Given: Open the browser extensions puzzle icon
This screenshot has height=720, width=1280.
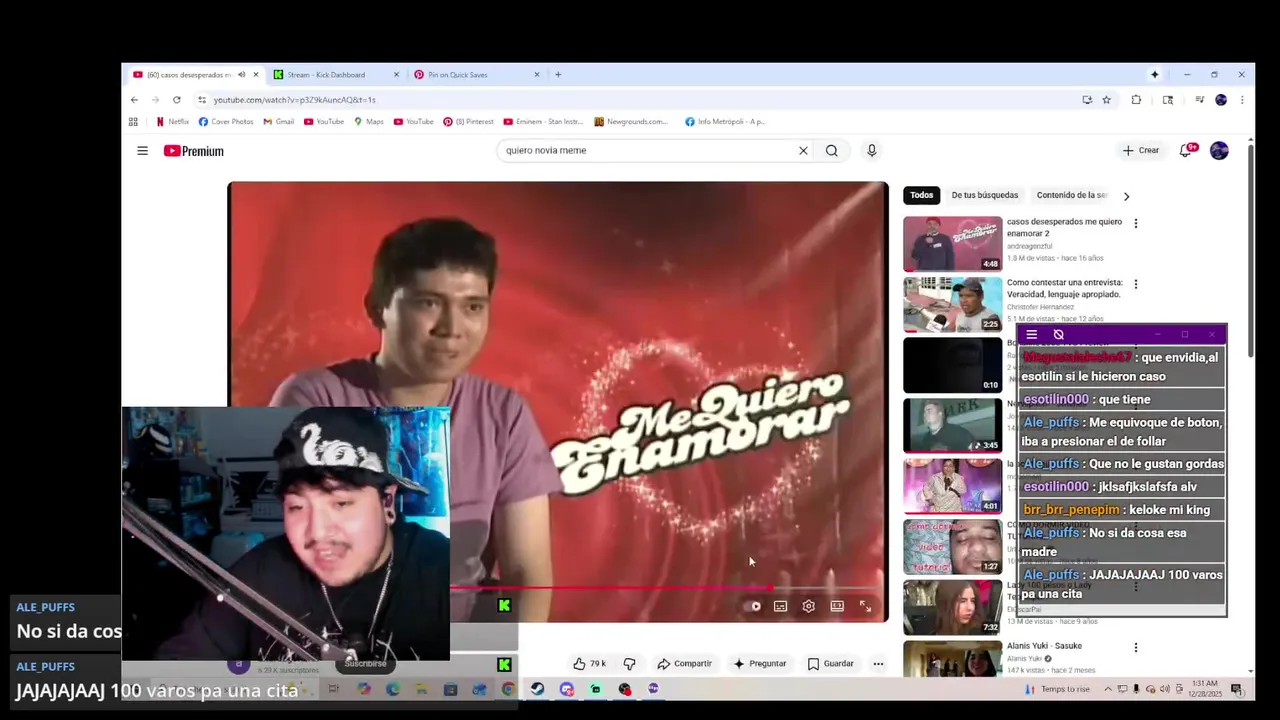Looking at the screenshot, I should pyautogui.click(x=1136, y=100).
